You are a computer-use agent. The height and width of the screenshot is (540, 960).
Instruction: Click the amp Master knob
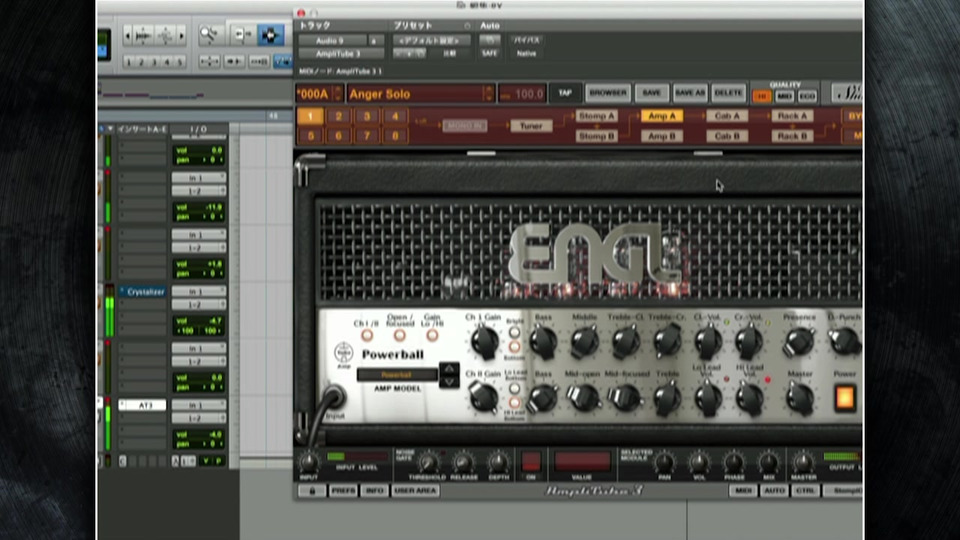pyautogui.click(x=800, y=398)
